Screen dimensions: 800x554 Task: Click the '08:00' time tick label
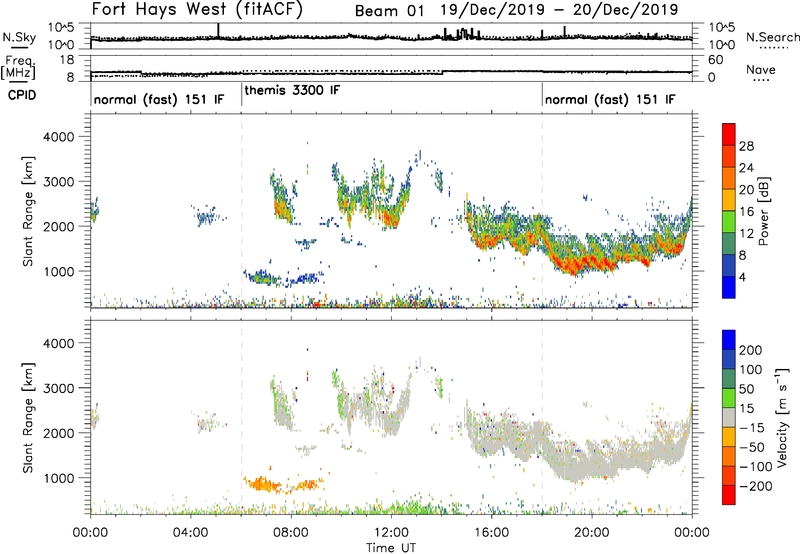point(291,533)
